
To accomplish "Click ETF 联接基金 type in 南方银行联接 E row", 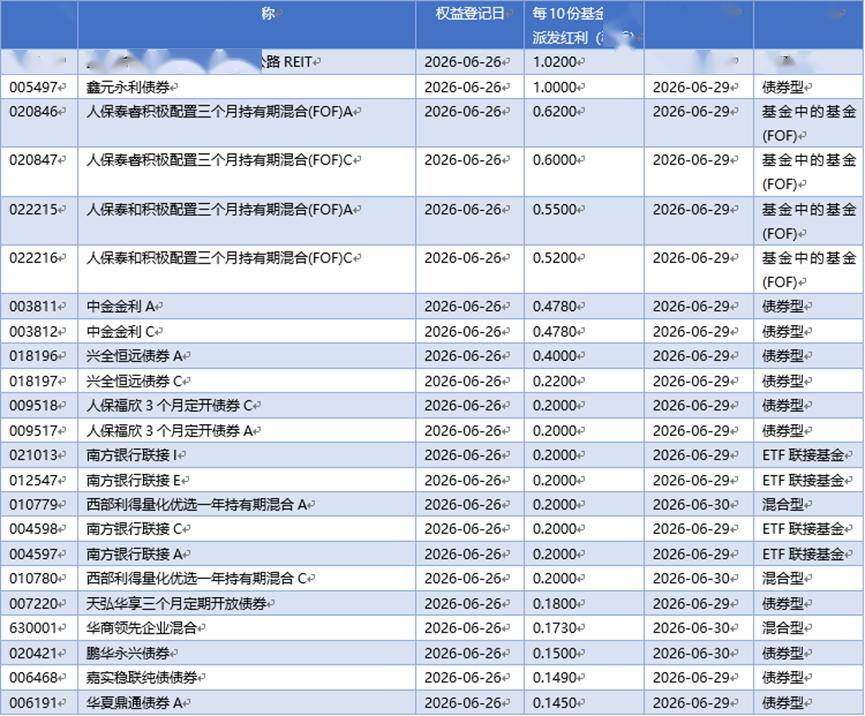I will coord(803,480).
